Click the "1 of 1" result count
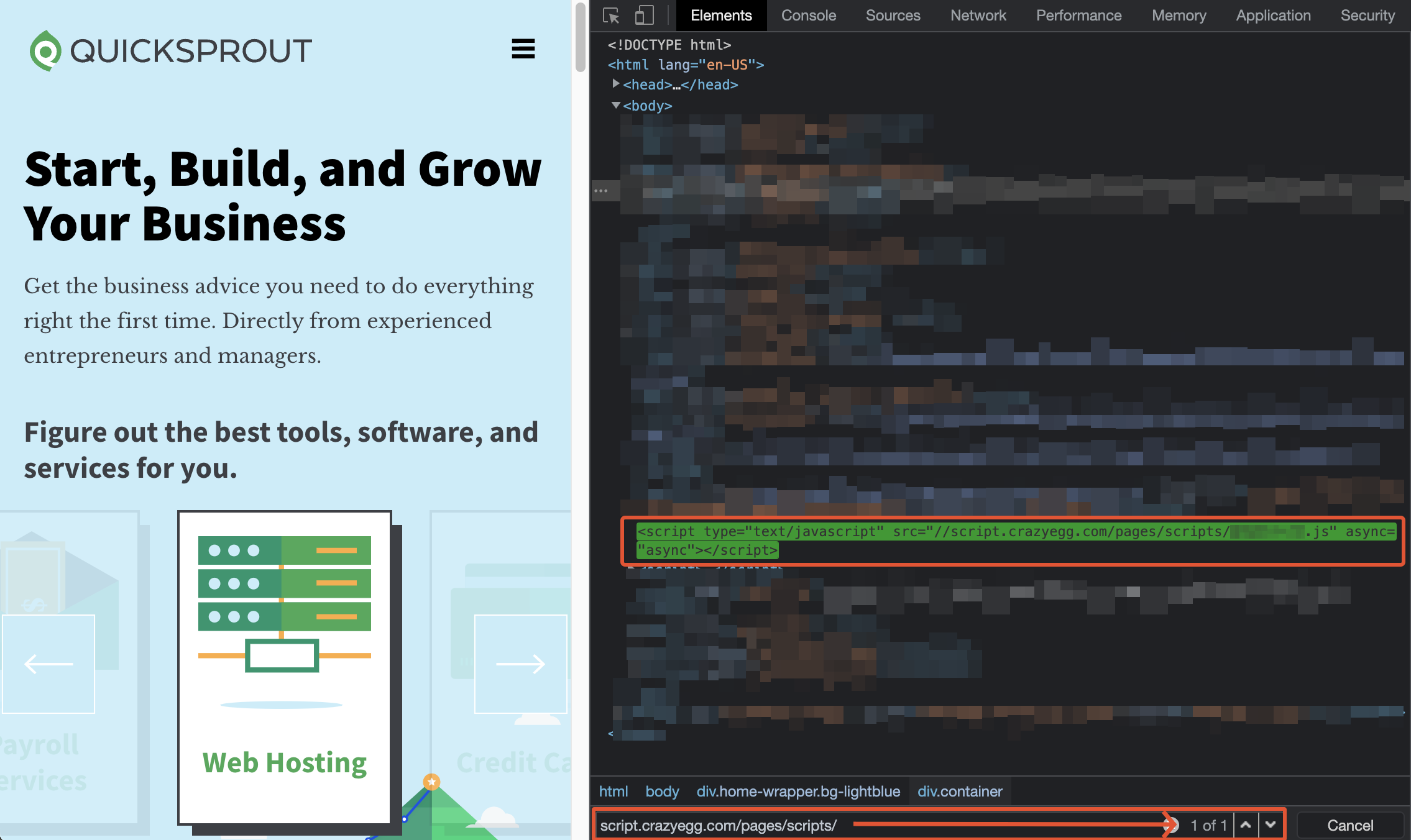 1208,825
